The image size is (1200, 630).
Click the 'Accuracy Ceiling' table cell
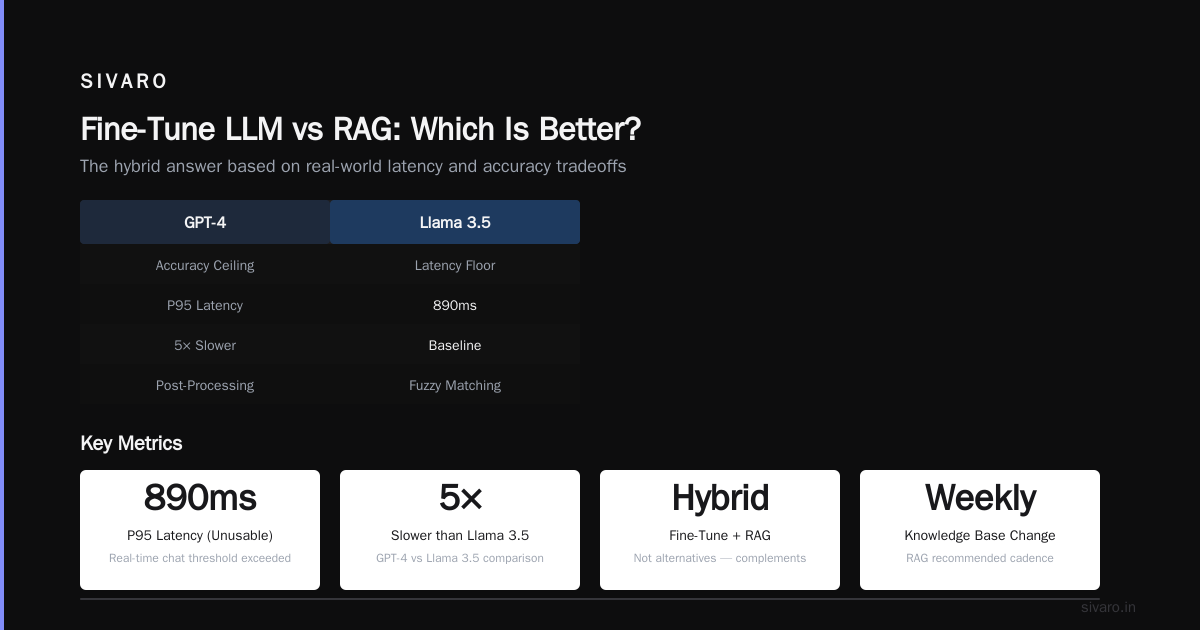205,265
